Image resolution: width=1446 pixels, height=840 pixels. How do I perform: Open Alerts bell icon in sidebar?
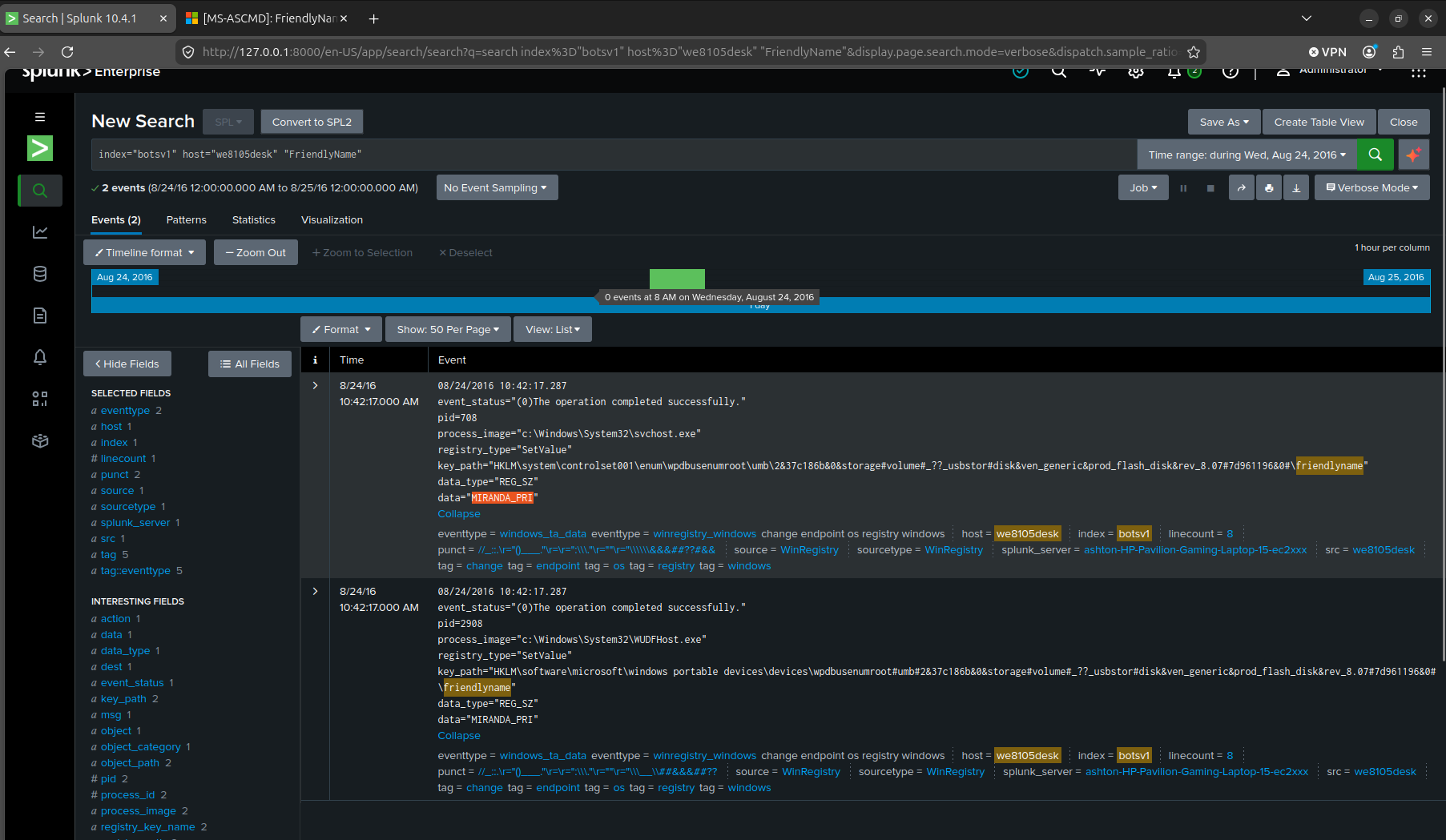click(40, 357)
